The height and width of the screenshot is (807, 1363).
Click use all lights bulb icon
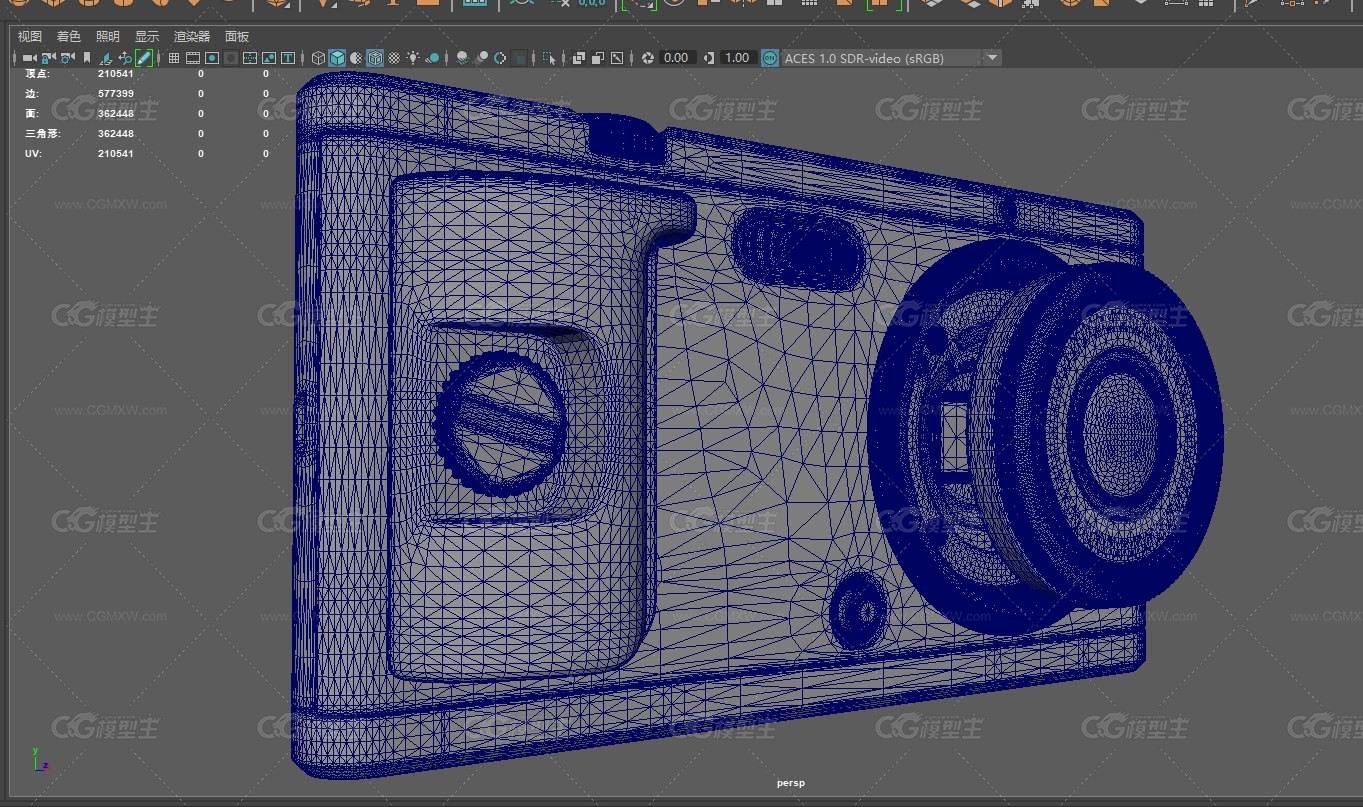[413, 58]
